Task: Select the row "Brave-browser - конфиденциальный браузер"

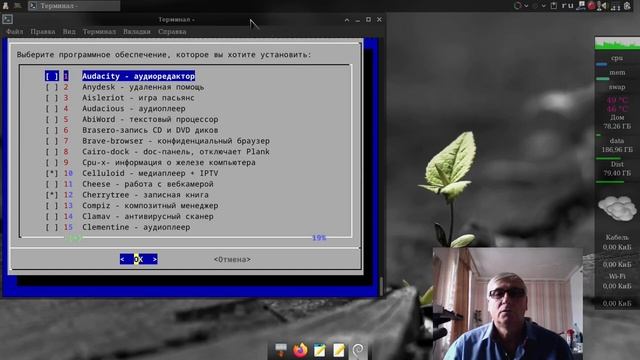Action: point(176,141)
